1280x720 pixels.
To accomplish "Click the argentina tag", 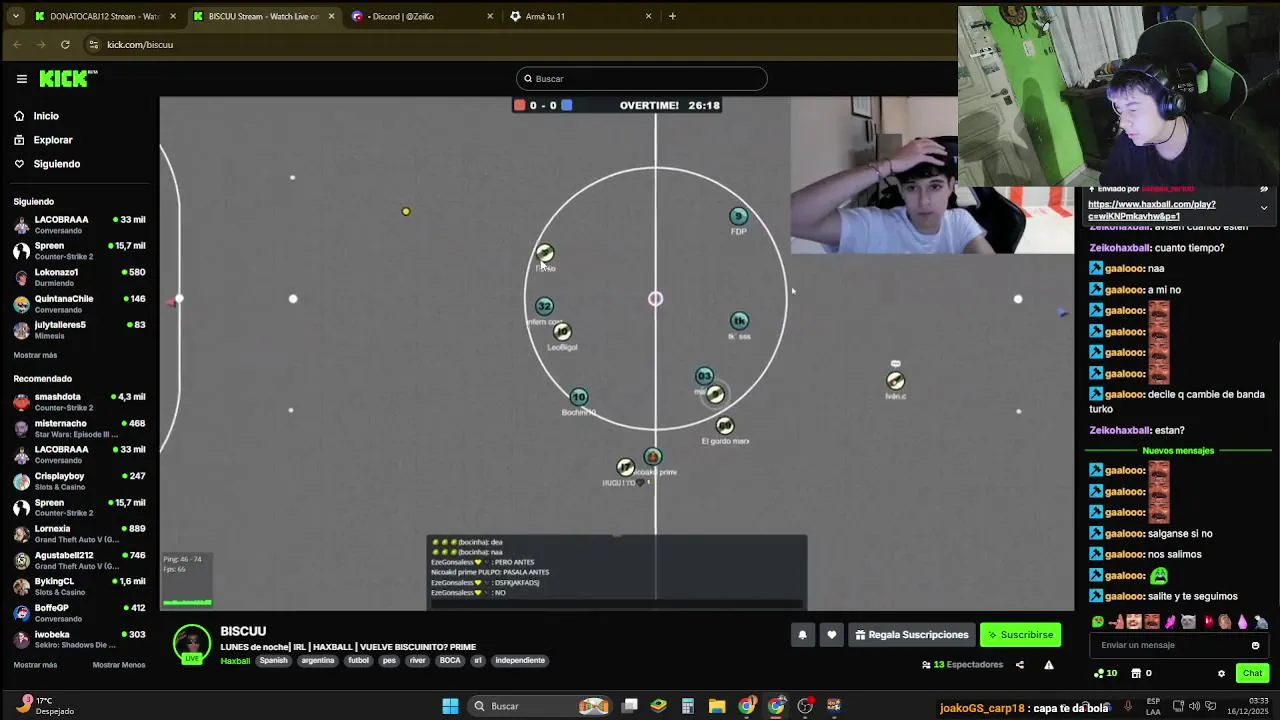I will [318, 661].
